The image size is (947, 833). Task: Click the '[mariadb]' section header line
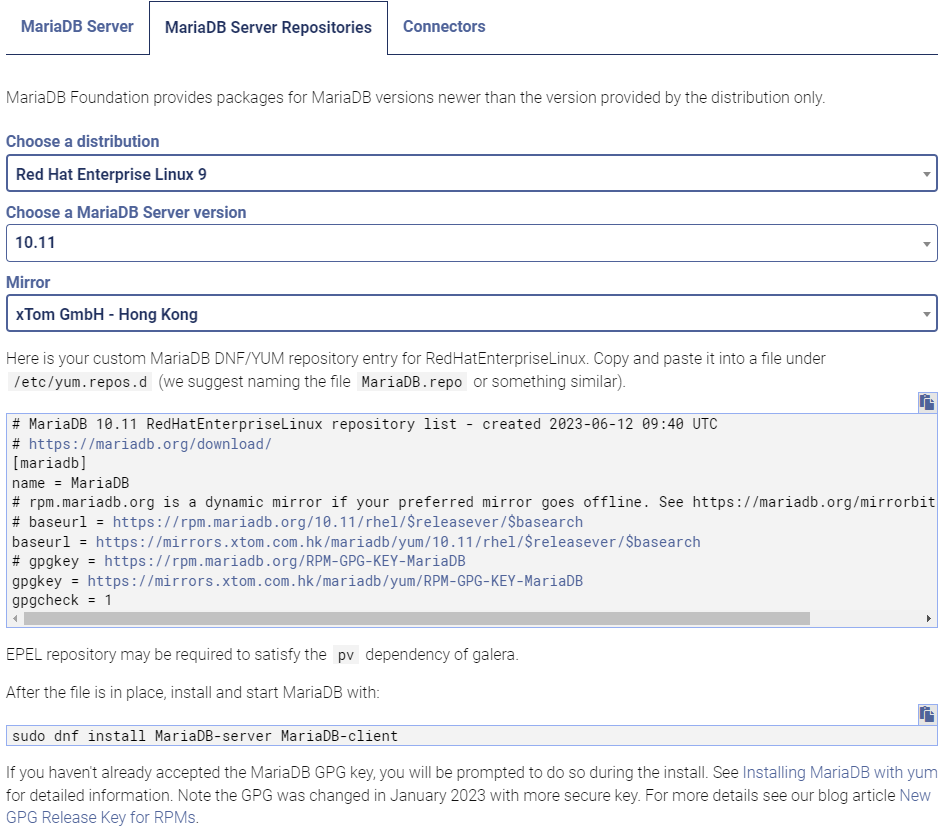(x=50, y=463)
